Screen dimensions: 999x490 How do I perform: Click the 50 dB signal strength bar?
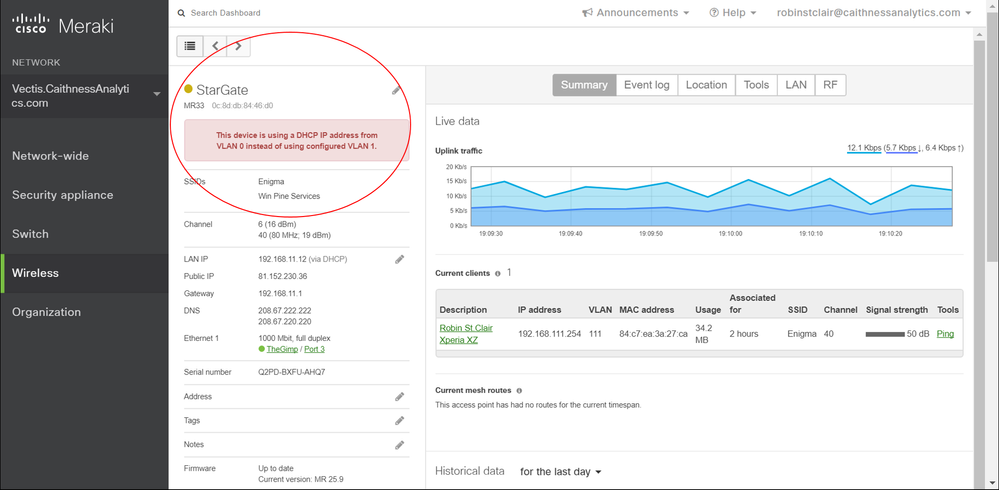pyautogui.click(x=885, y=334)
